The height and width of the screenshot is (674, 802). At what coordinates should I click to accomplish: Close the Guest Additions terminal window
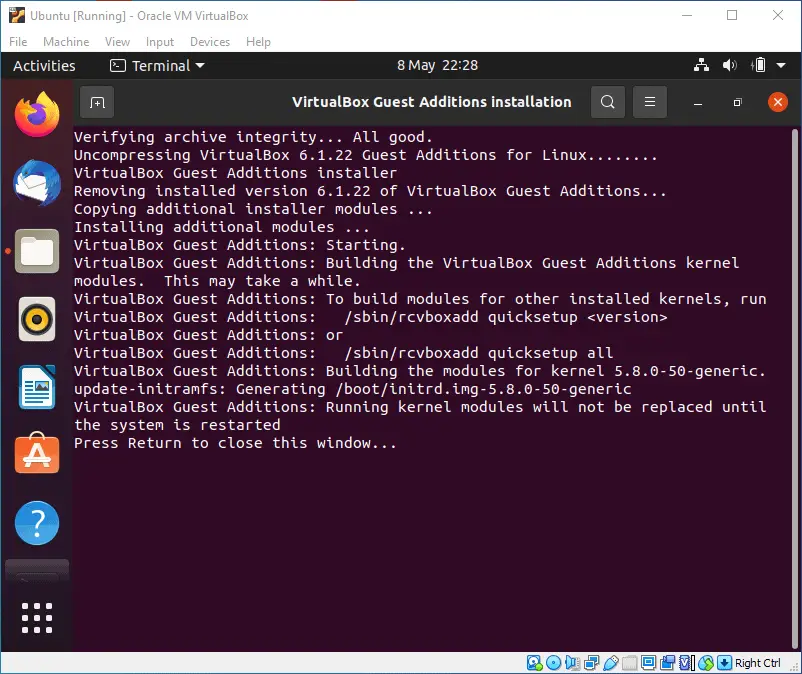pyautogui.click(x=777, y=102)
